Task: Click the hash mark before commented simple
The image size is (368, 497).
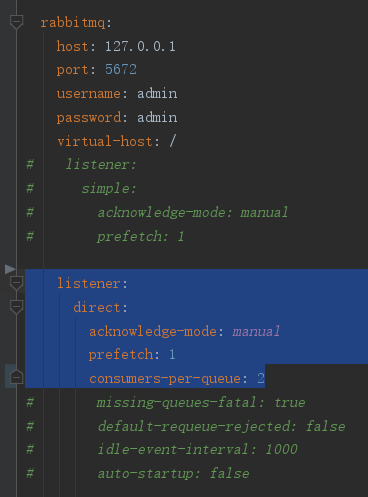Action: point(30,188)
